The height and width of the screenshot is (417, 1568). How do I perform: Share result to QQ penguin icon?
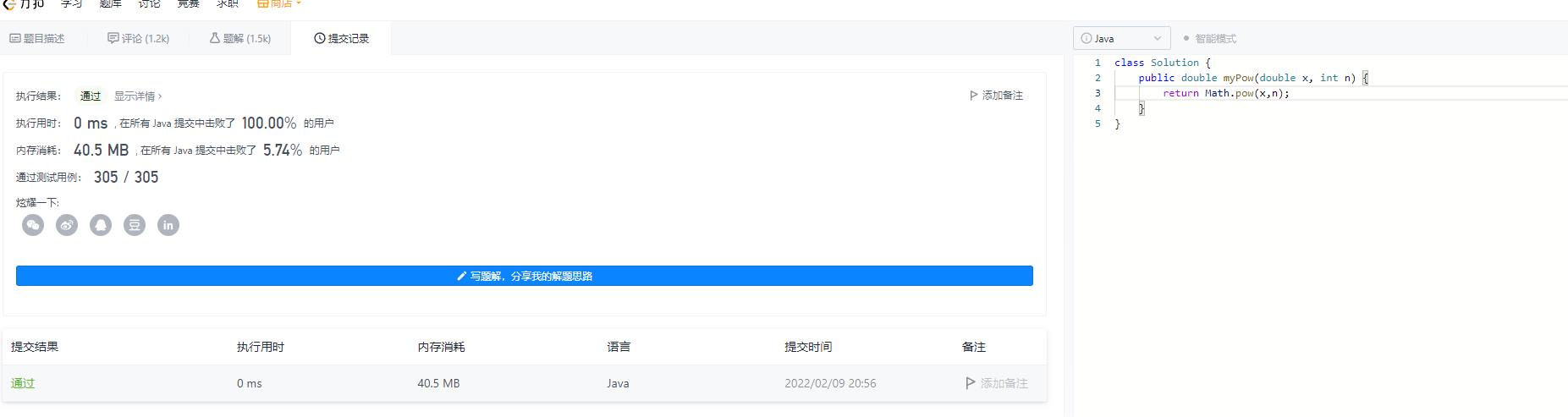(x=101, y=225)
